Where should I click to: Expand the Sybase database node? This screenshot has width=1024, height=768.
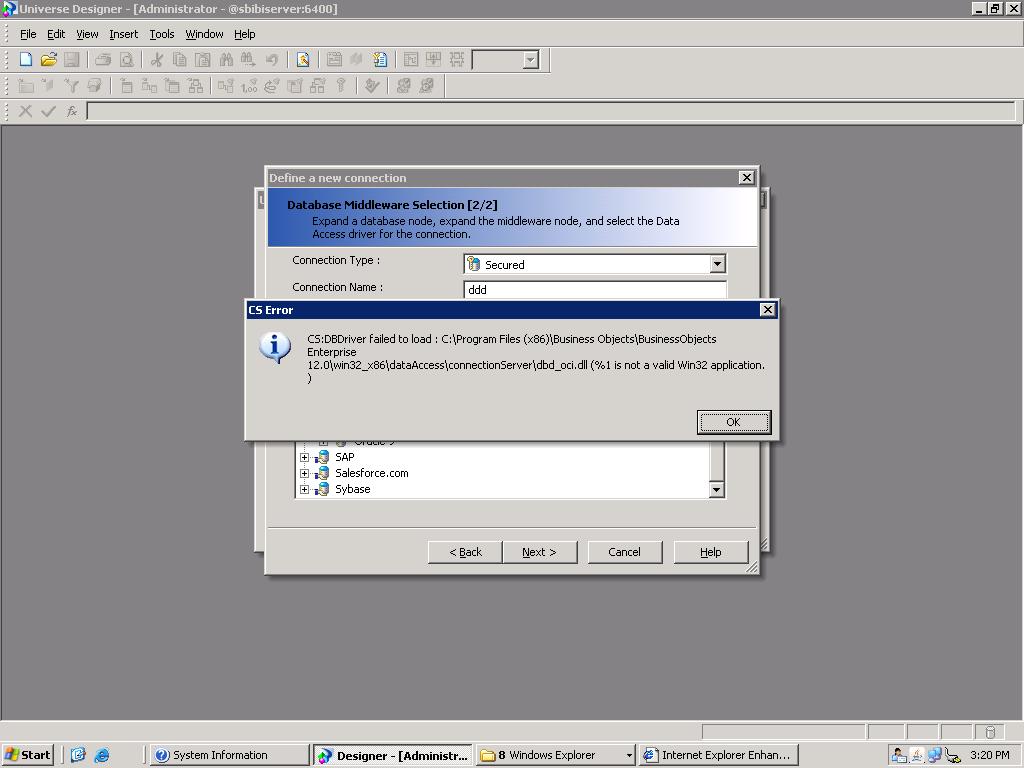pyautogui.click(x=304, y=489)
